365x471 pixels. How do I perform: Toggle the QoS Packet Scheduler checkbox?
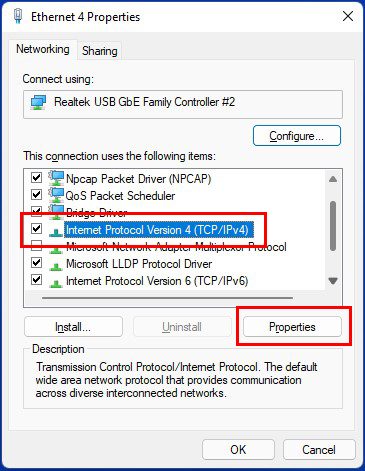click(36, 194)
